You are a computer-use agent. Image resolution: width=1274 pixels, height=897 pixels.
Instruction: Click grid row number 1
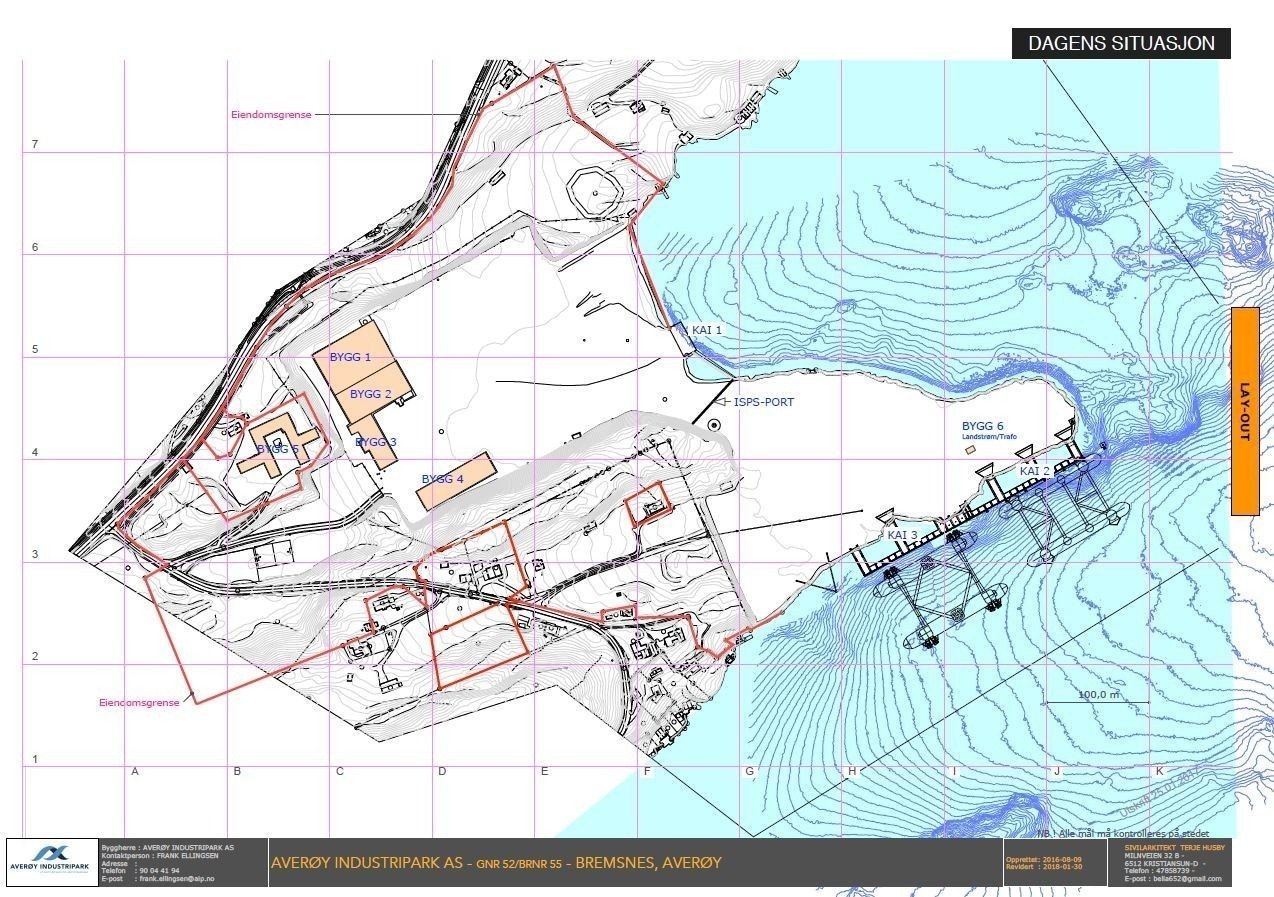click(x=34, y=760)
